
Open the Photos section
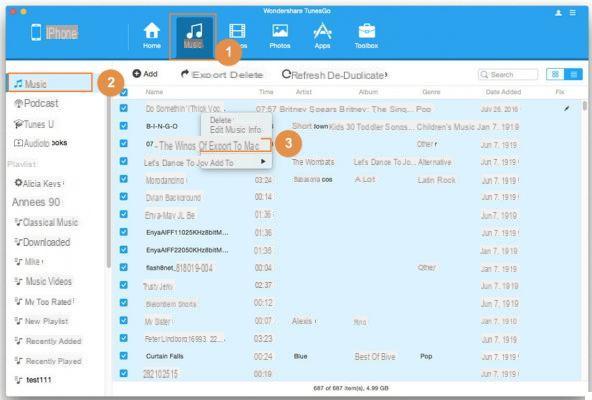pyautogui.click(x=280, y=36)
